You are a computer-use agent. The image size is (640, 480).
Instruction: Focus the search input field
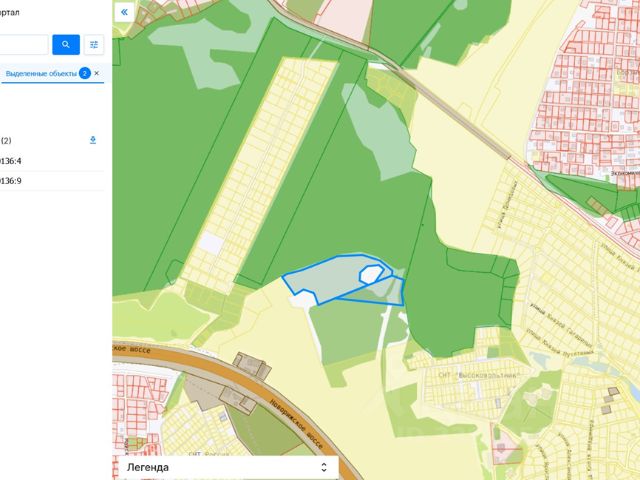[x=24, y=44]
